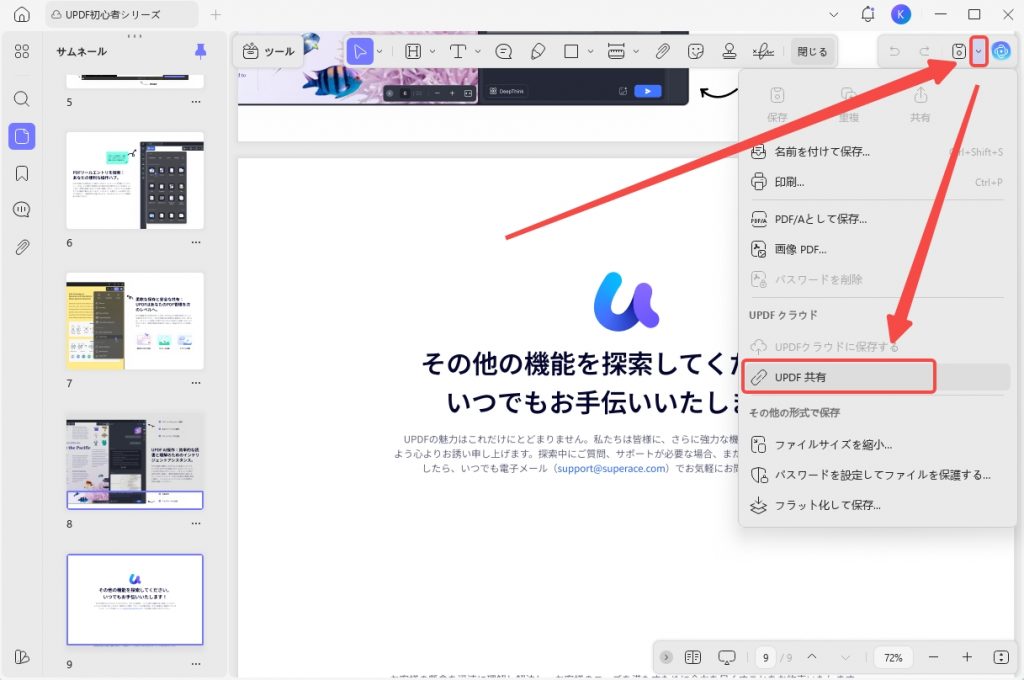Image resolution: width=1024 pixels, height=680 pixels.
Task: Expand the tab list chevron in title bar
Action: tap(833, 14)
